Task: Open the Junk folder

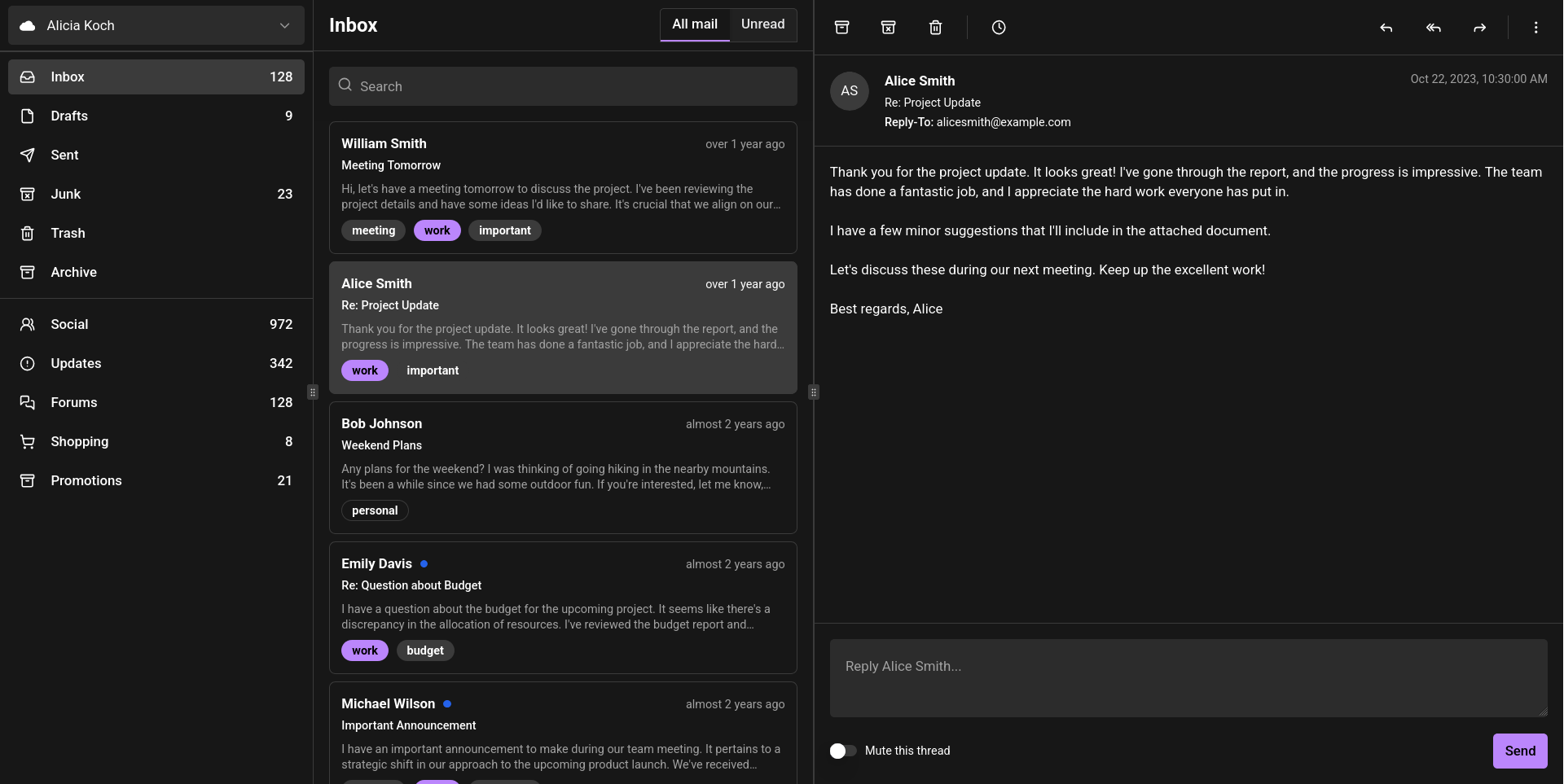Action: [156, 194]
